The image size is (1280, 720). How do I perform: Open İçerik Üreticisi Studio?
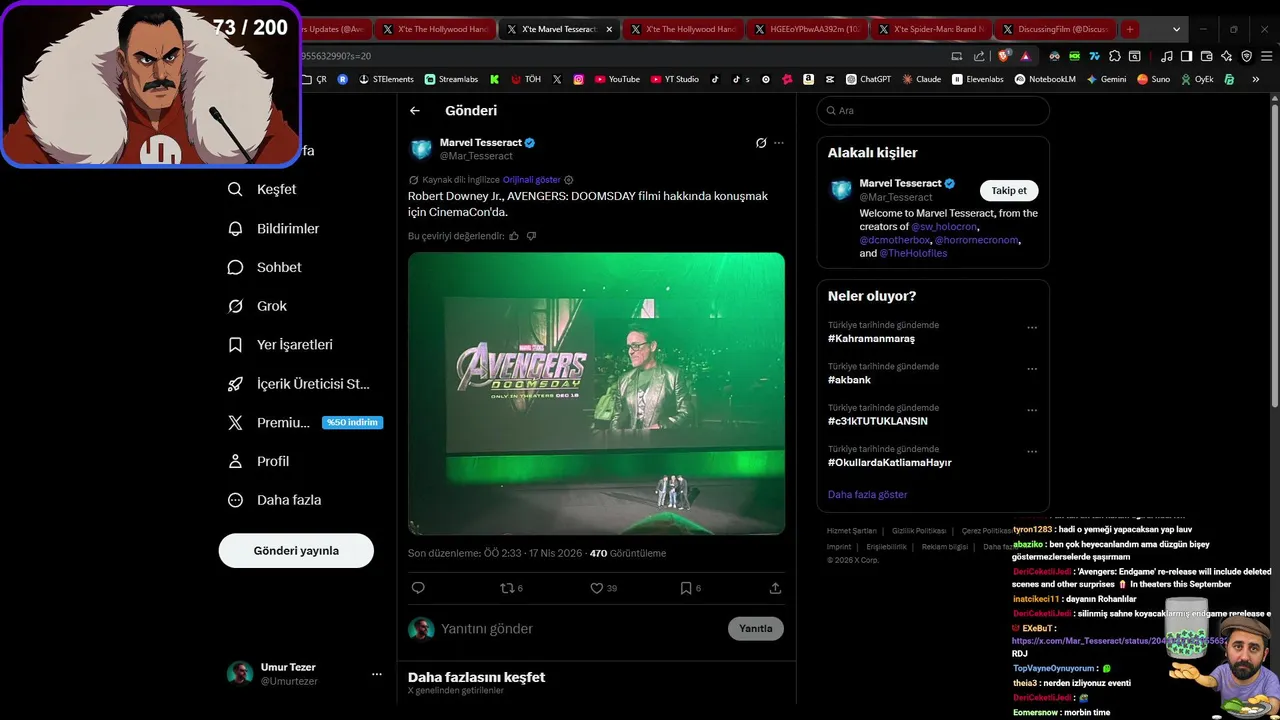click(299, 384)
